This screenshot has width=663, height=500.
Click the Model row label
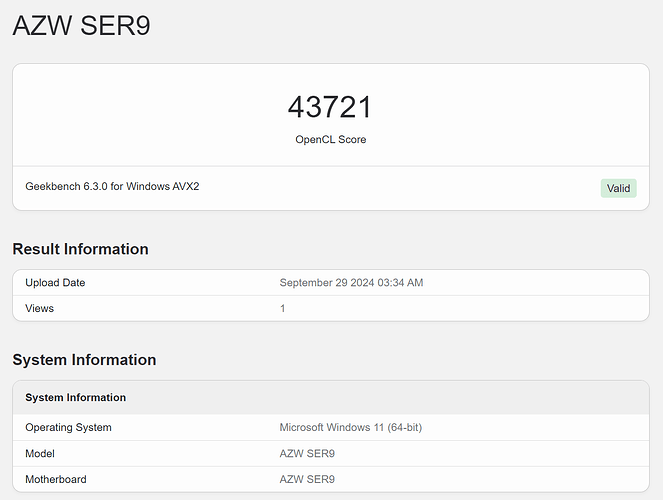[41, 454]
